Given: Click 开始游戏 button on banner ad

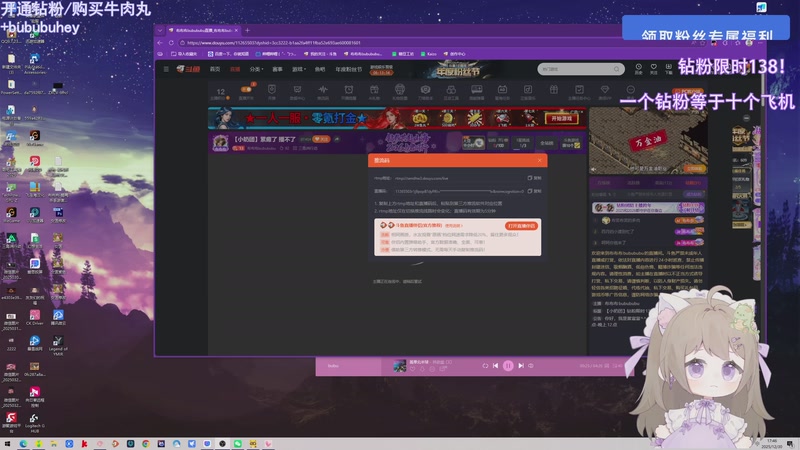Looking at the screenshot, I should click(x=561, y=118).
